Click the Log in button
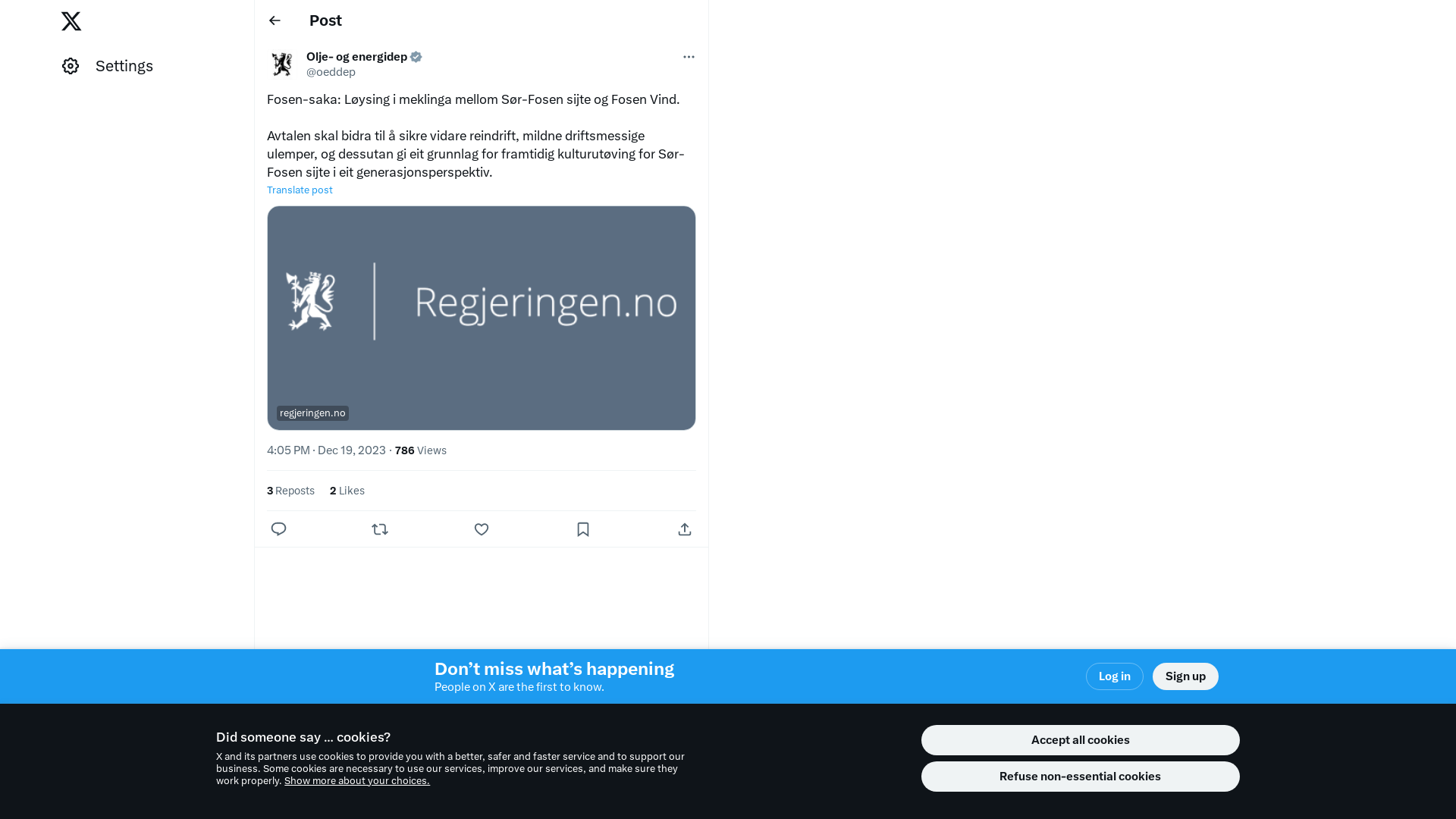Screen dimensions: 1456x819 tap(1114, 676)
